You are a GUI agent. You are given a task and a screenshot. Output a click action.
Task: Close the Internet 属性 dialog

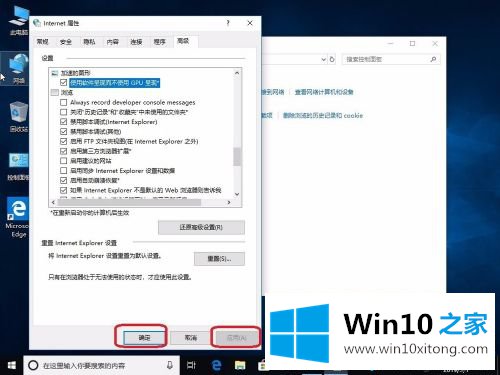tap(250, 23)
